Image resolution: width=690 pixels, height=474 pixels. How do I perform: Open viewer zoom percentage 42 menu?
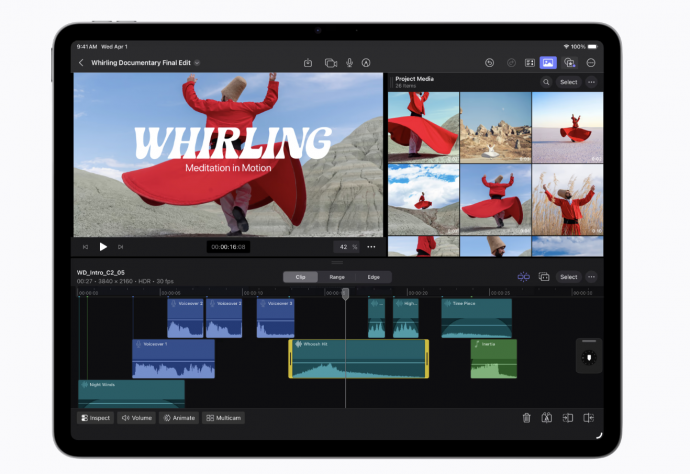click(x=346, y=246)
